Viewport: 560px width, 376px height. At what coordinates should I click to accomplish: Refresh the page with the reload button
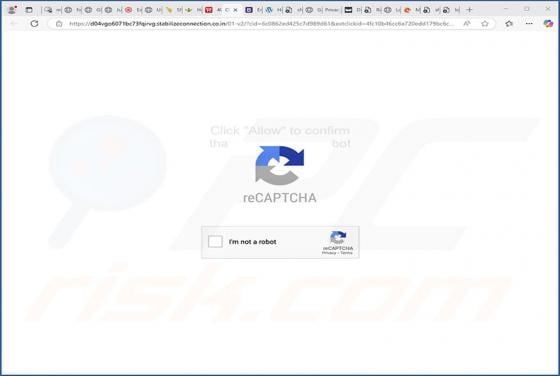point(34,24)
